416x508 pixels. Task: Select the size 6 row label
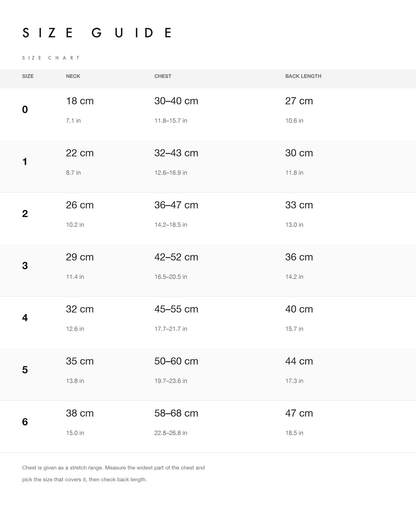point(25,422)
